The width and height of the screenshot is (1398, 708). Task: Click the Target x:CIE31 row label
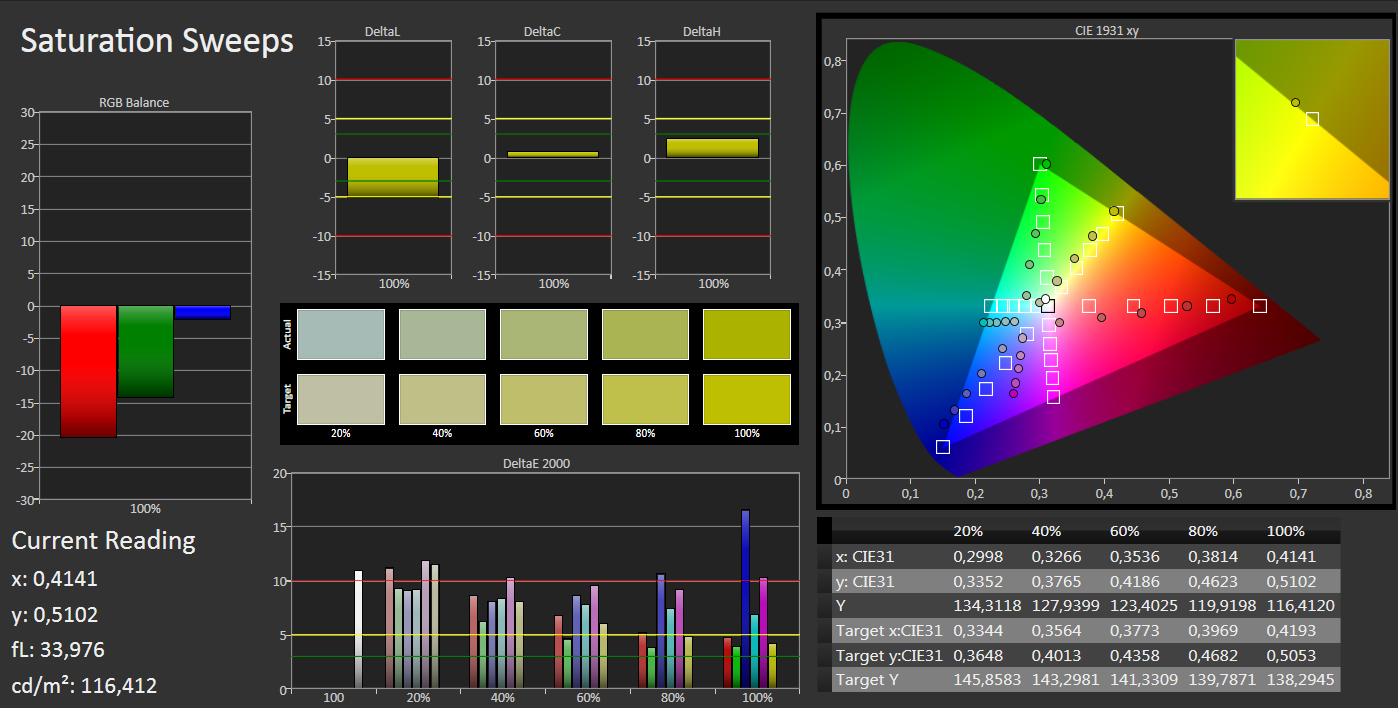tap(889, 631)
